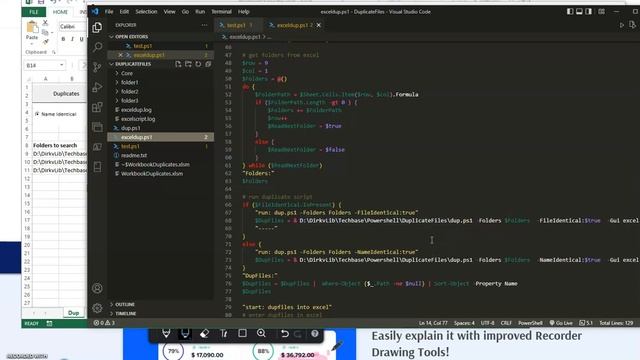Open Excel Name Box dropdown arrow

[x=61, y=65]
